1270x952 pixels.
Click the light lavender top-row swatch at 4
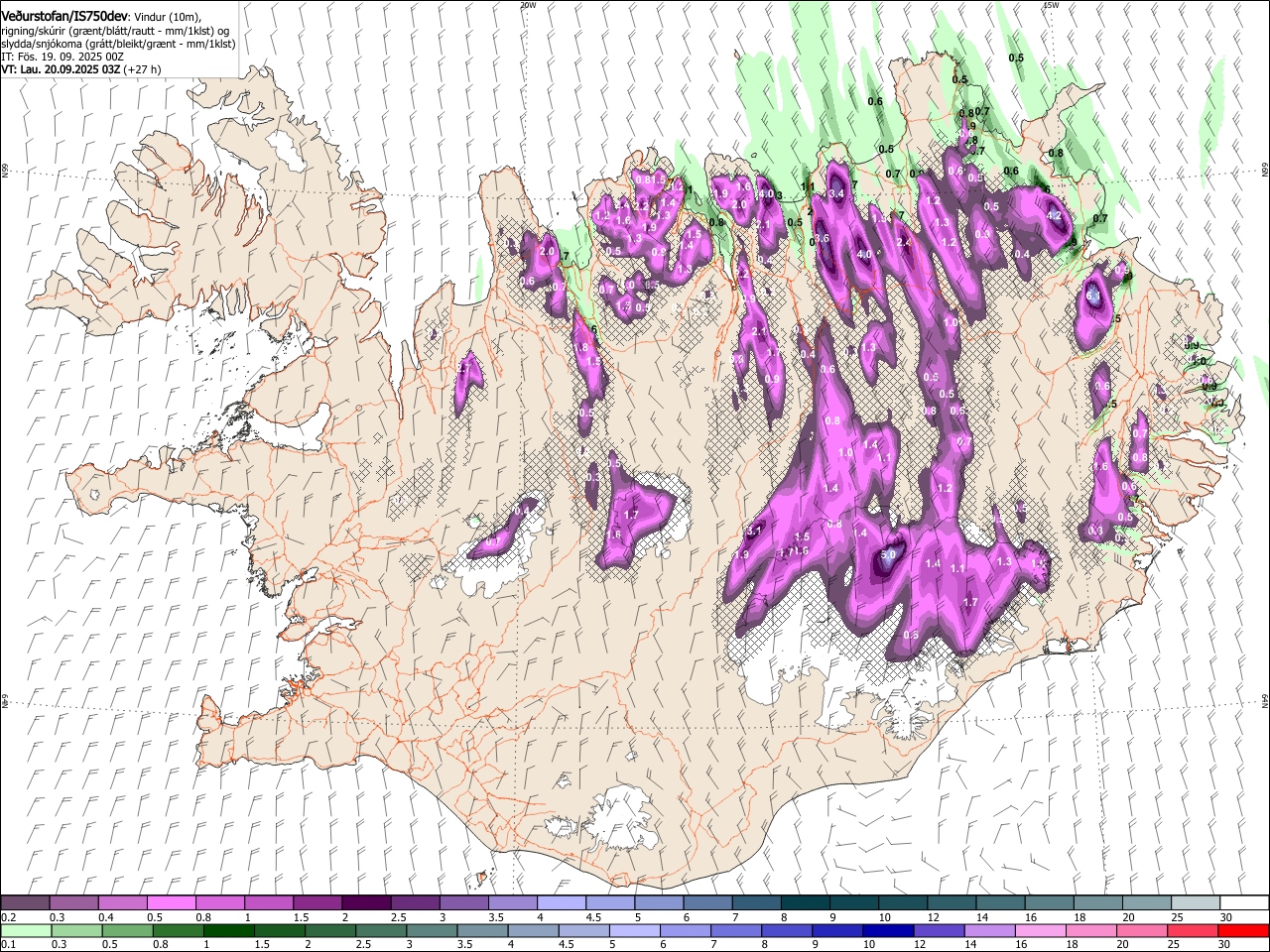click(x=561, y=902)
